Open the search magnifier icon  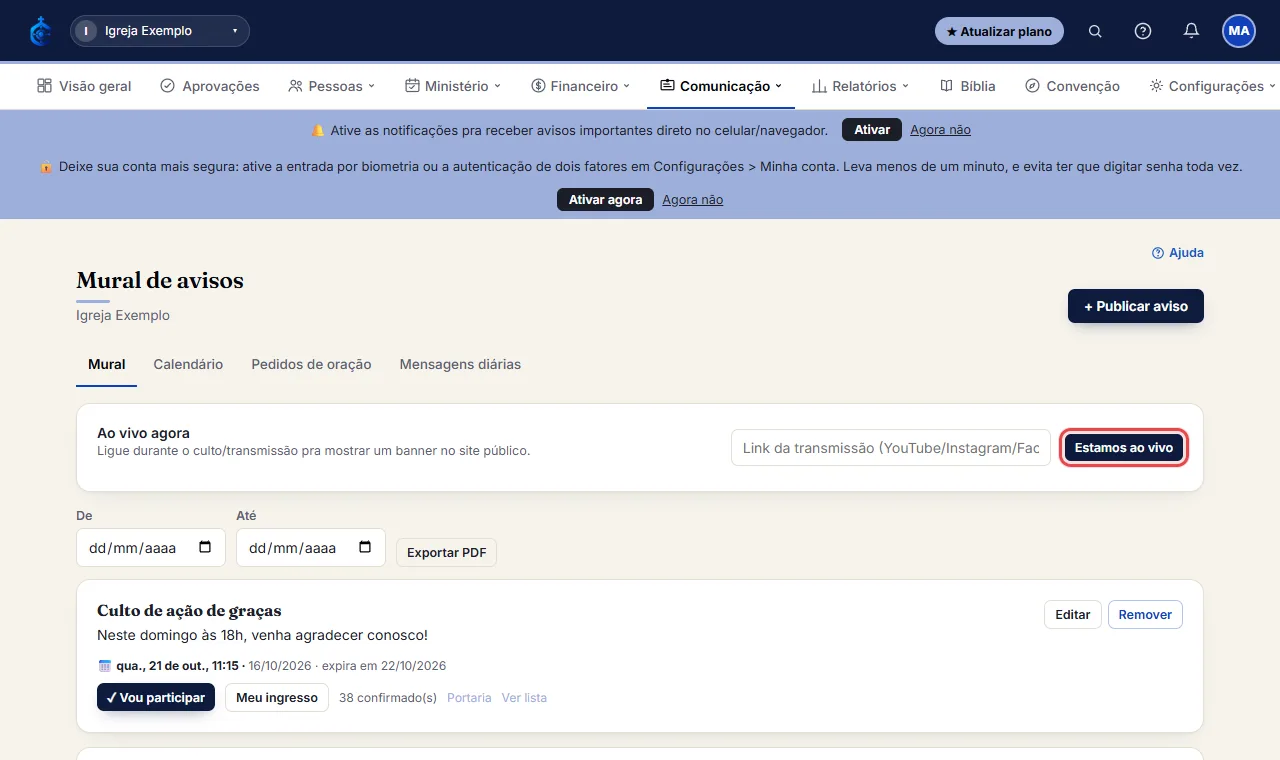pos(1095,31)
